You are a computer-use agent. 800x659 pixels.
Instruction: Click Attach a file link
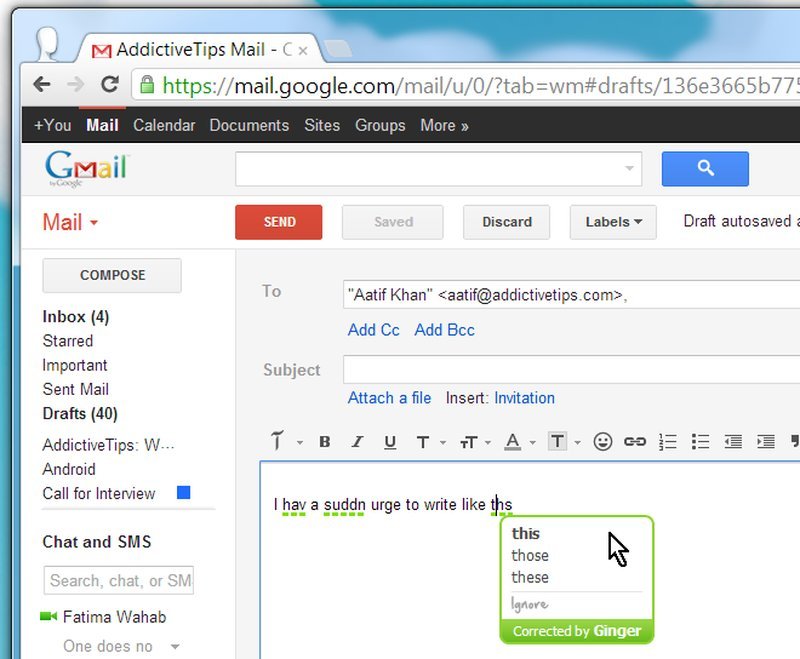389,398
